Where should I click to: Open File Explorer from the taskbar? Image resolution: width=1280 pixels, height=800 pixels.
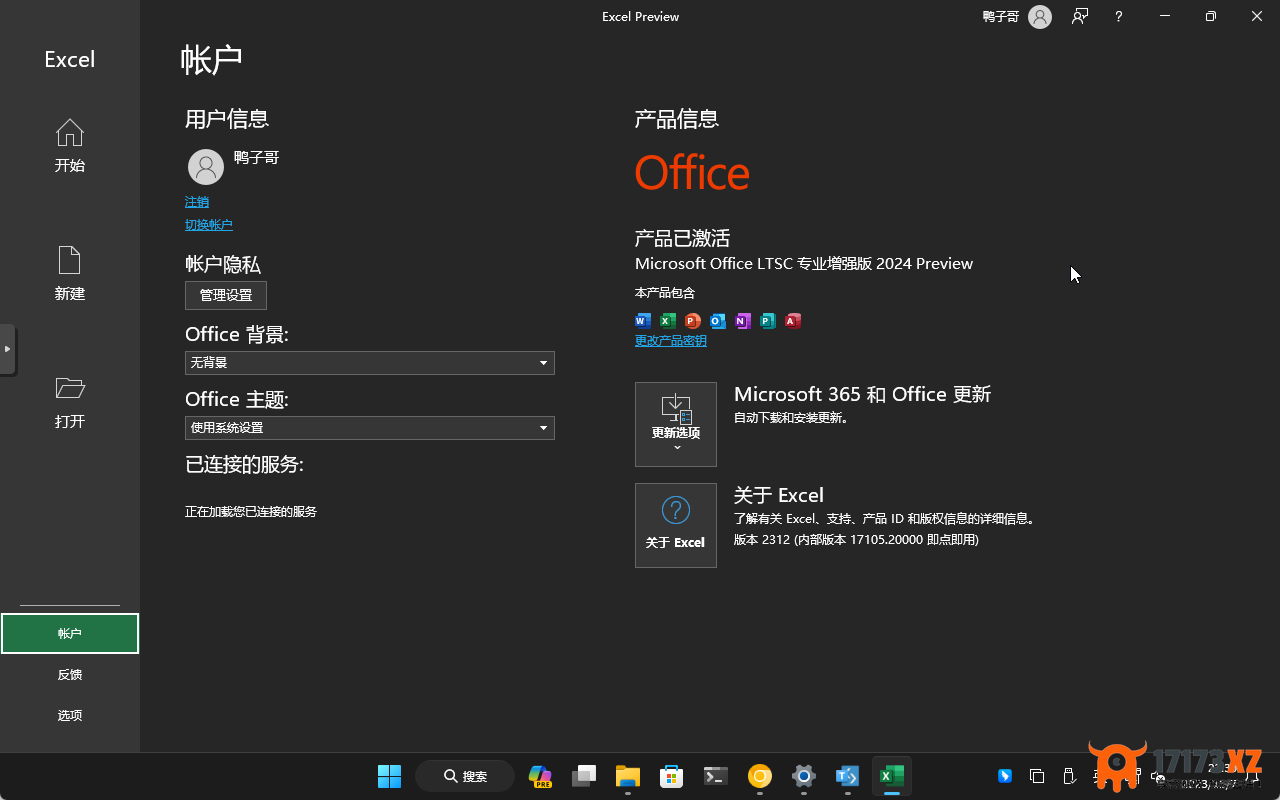628,776
